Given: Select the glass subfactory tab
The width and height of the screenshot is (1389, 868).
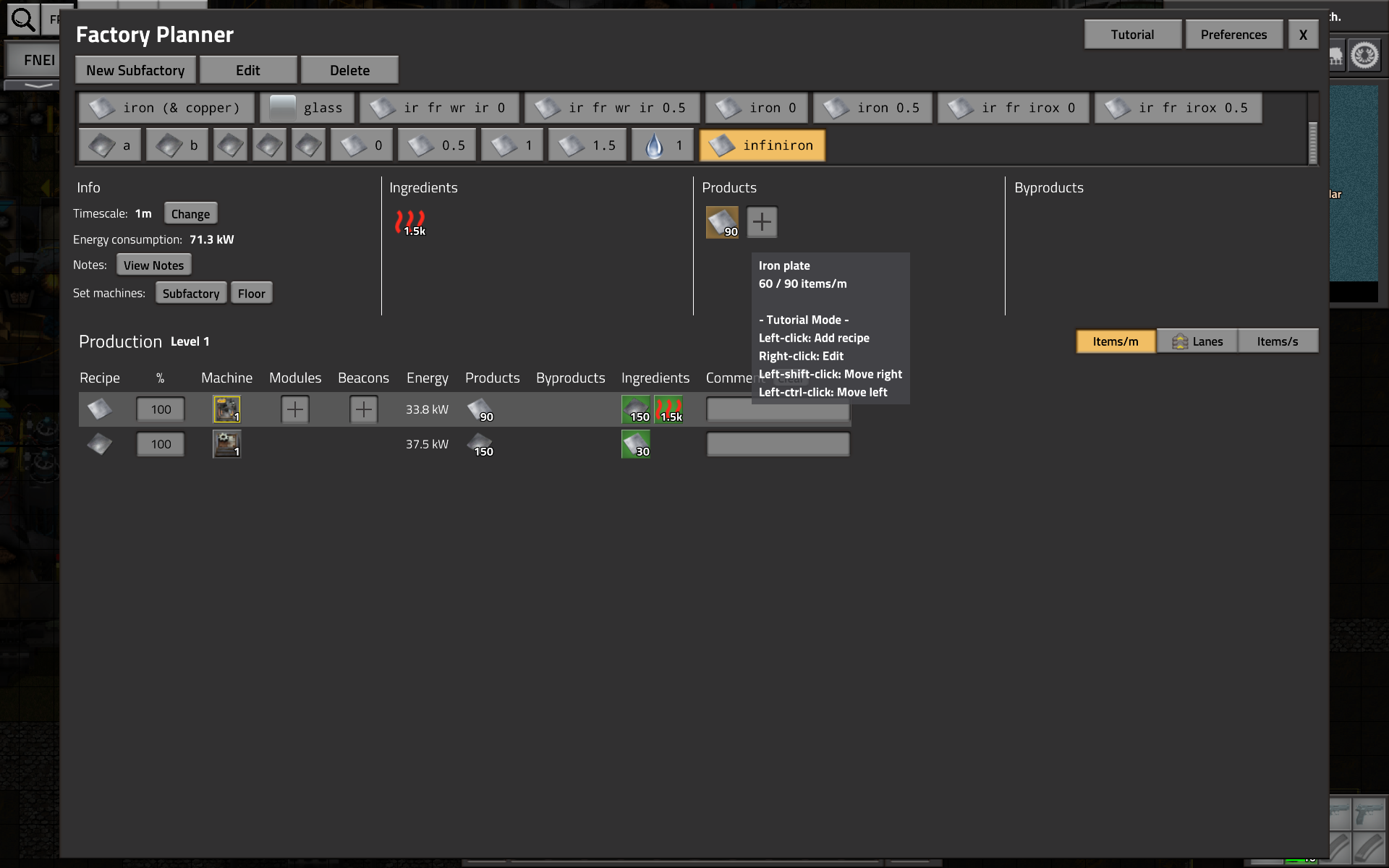Looking at the screenshot, I should click(307, 108).
